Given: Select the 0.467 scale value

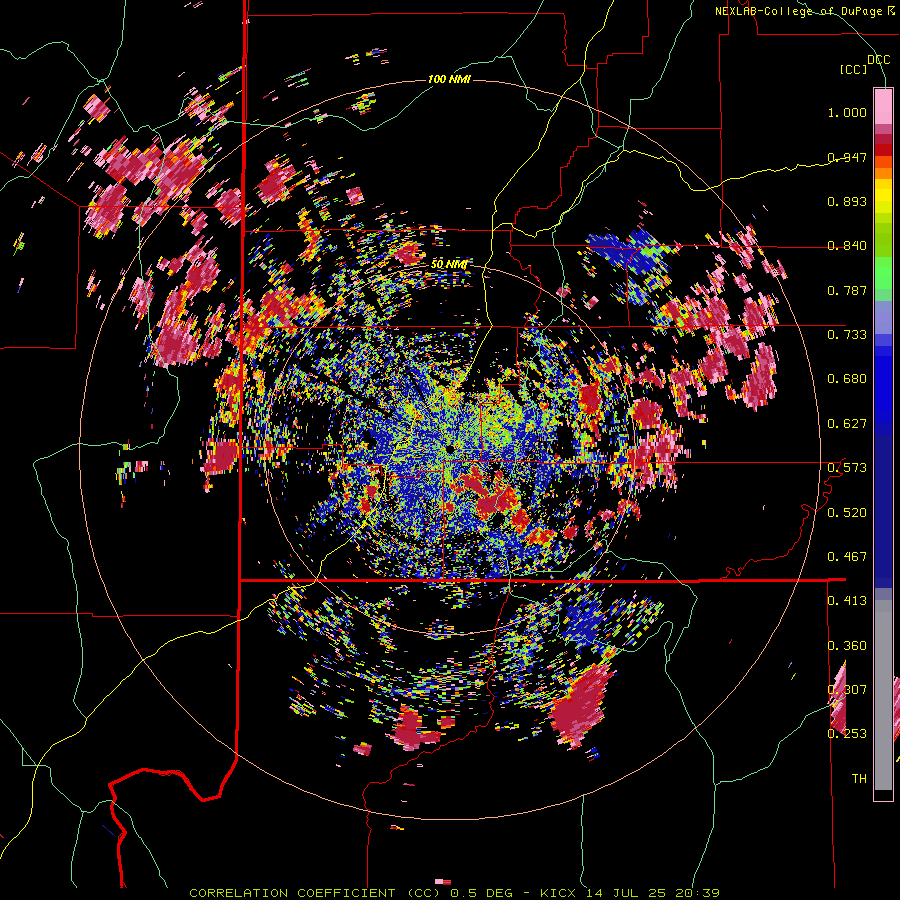Looking at the screenshot, I should [847, 557].
